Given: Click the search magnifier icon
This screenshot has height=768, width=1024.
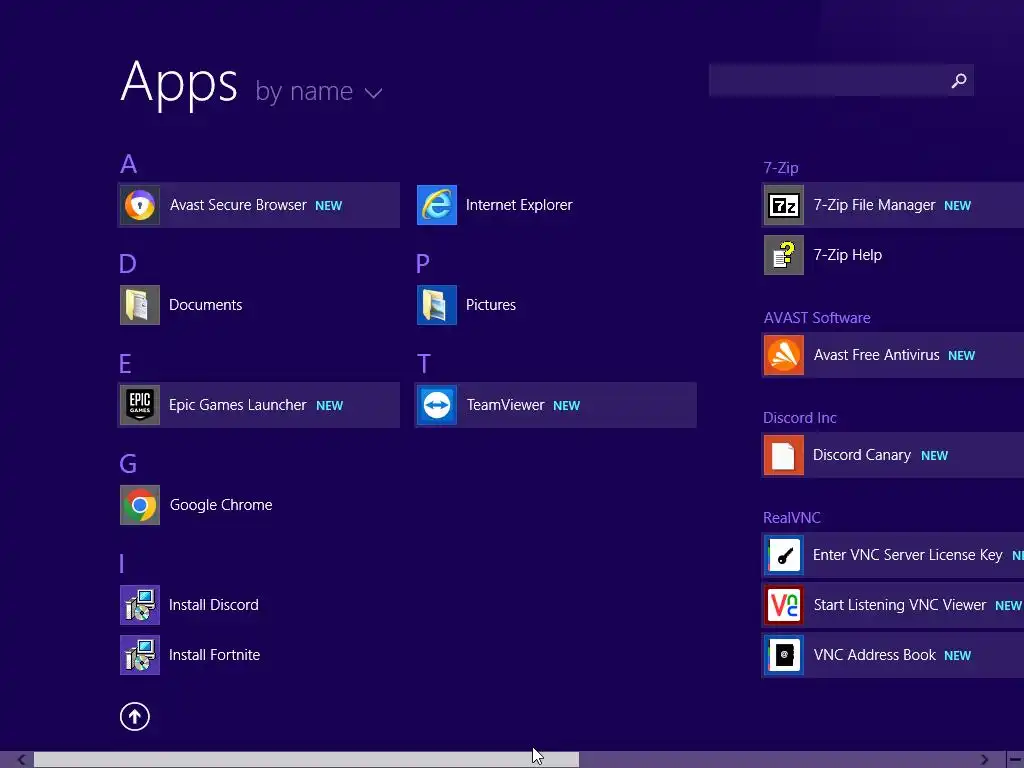Looking at the screenshot, I should 959,80.
